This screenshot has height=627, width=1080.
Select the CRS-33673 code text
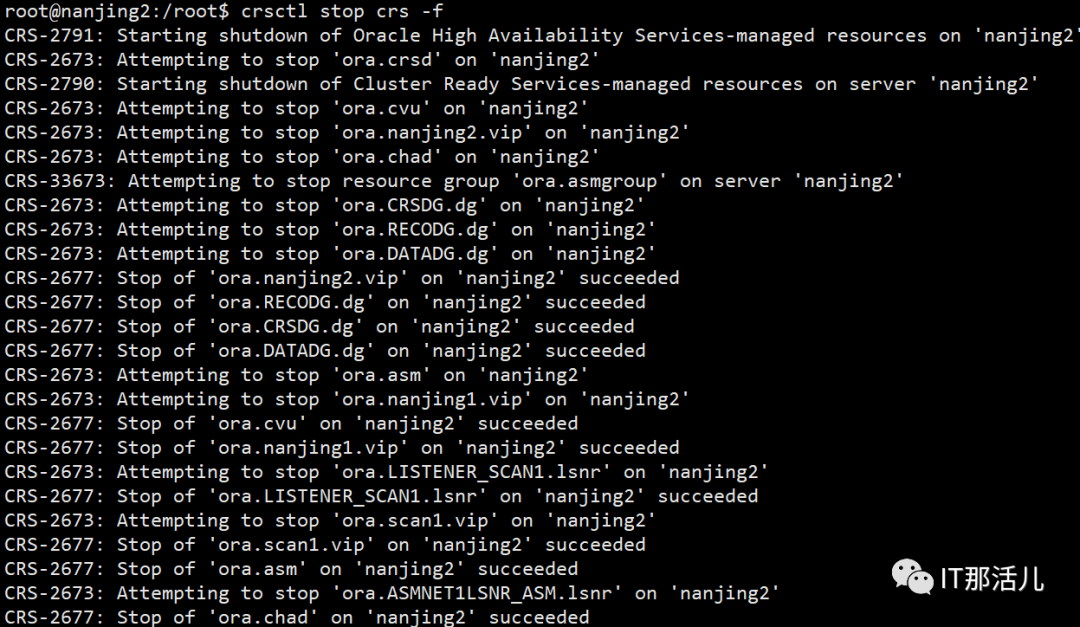60,181
